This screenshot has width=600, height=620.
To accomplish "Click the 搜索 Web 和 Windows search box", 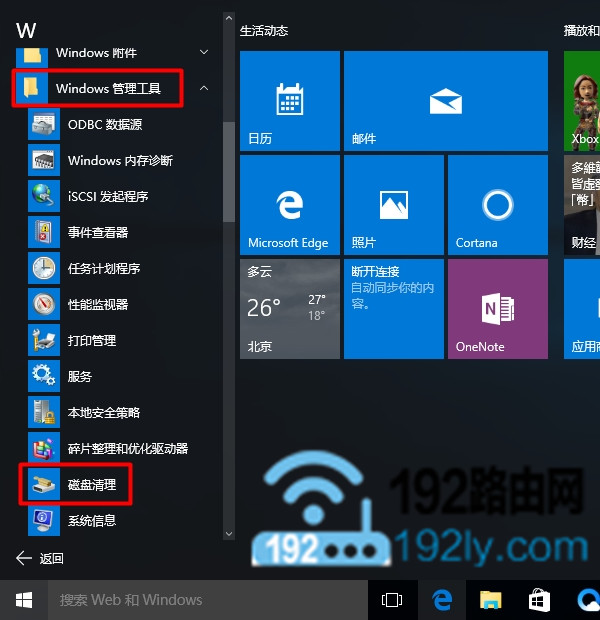I will coord(208,600).
